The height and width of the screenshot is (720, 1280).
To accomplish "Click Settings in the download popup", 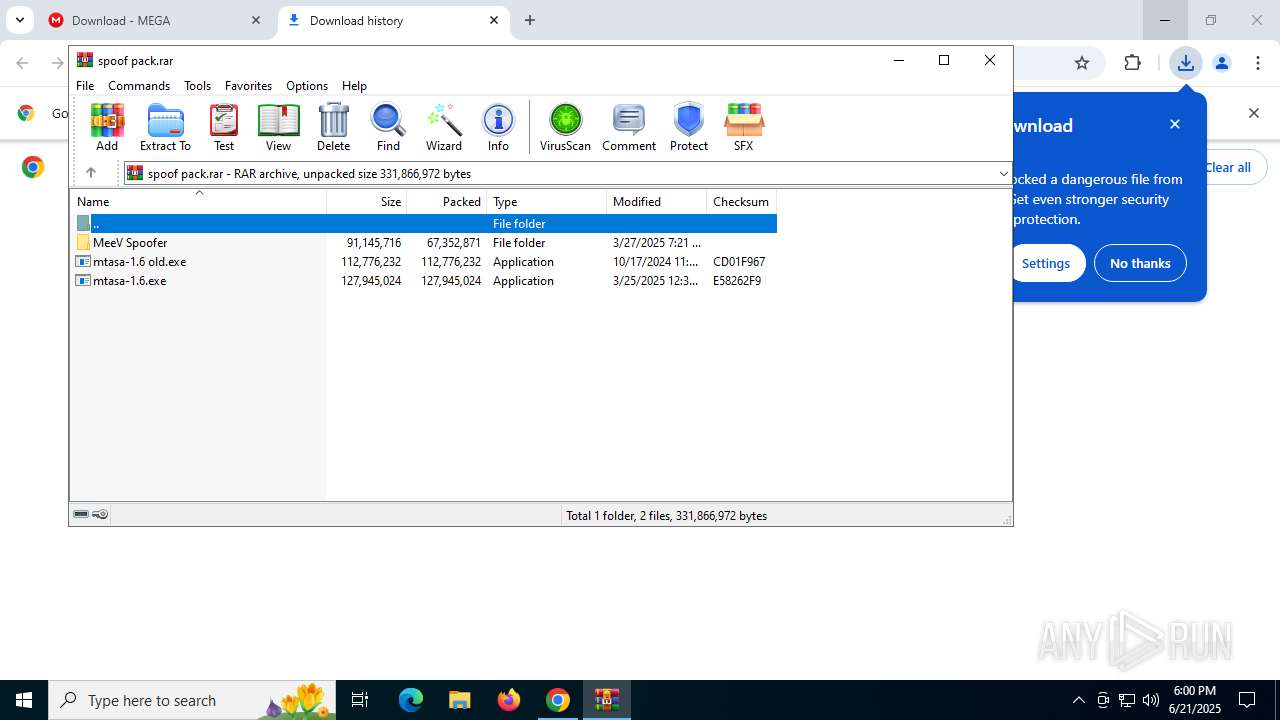I will tap(1046, 263).
